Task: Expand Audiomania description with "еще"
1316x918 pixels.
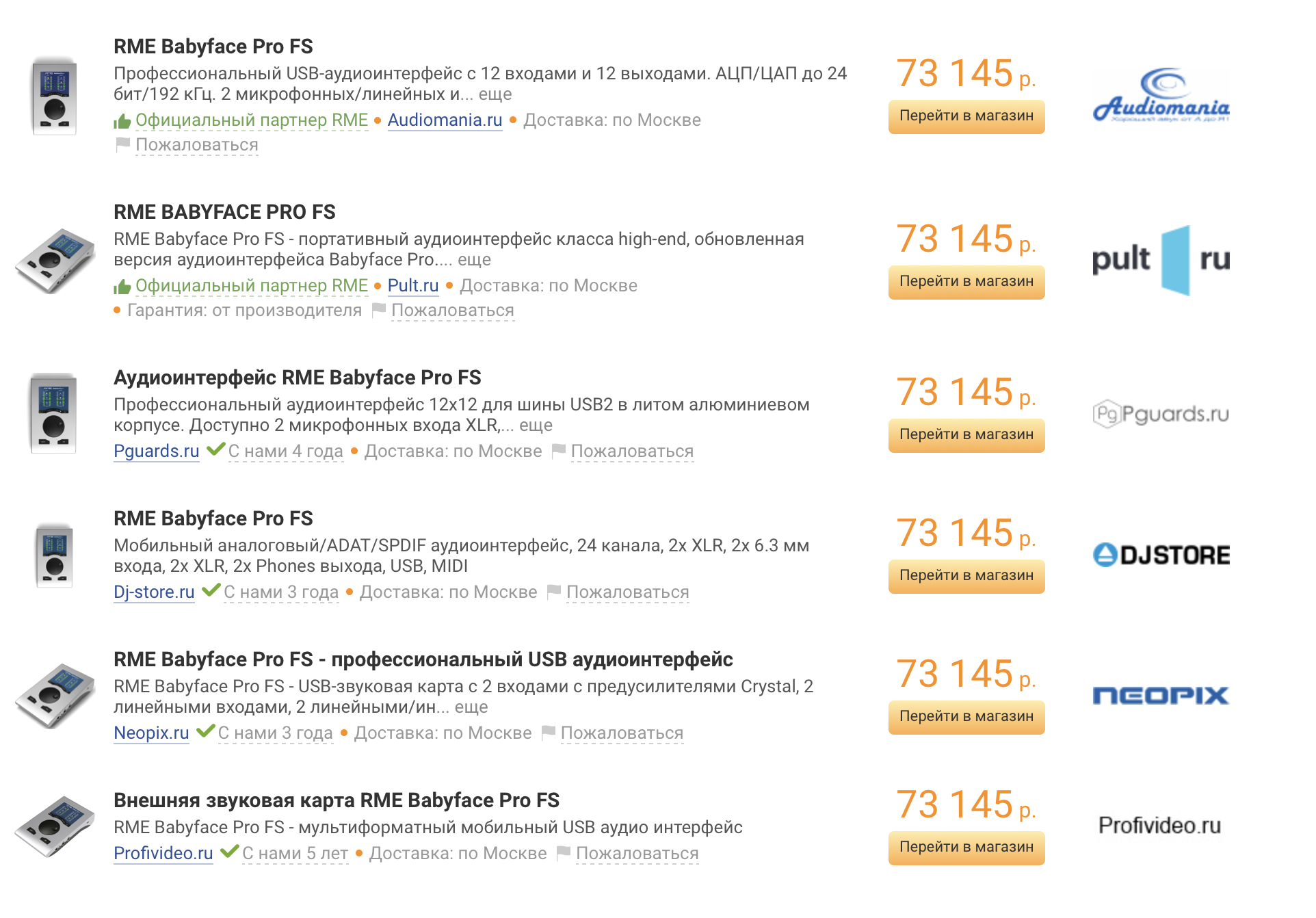Action: pyautogui.click(x=495, y=94)
